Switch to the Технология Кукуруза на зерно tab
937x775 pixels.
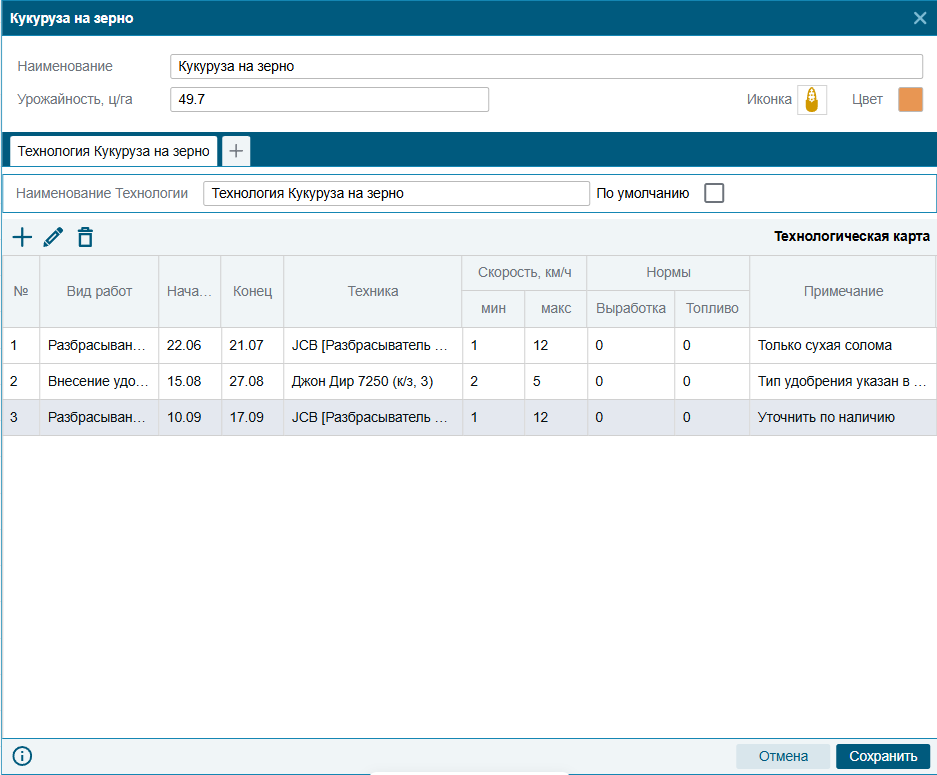click(x=114, y=151)
